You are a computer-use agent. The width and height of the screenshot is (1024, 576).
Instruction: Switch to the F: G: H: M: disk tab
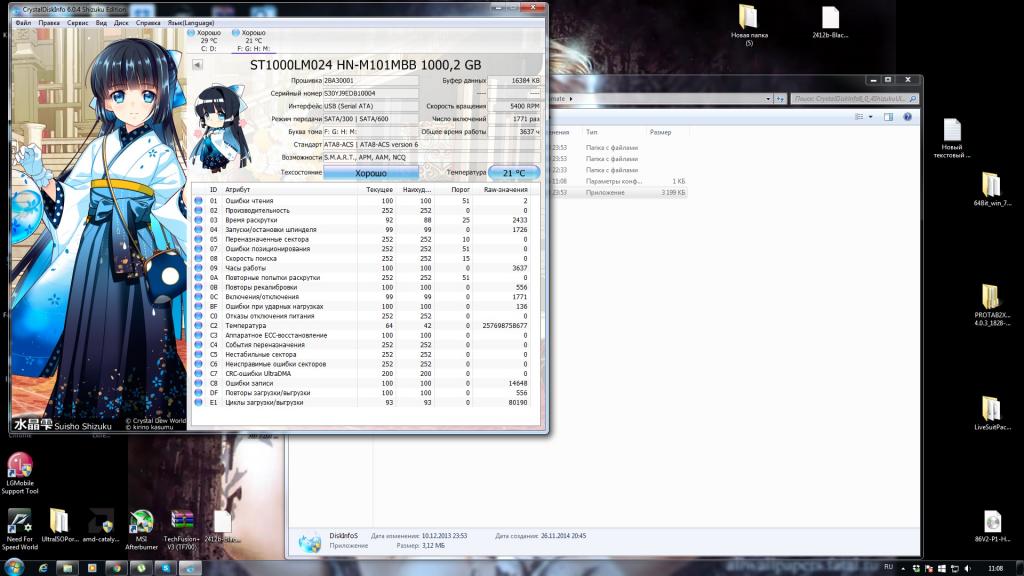pos(251,40)
